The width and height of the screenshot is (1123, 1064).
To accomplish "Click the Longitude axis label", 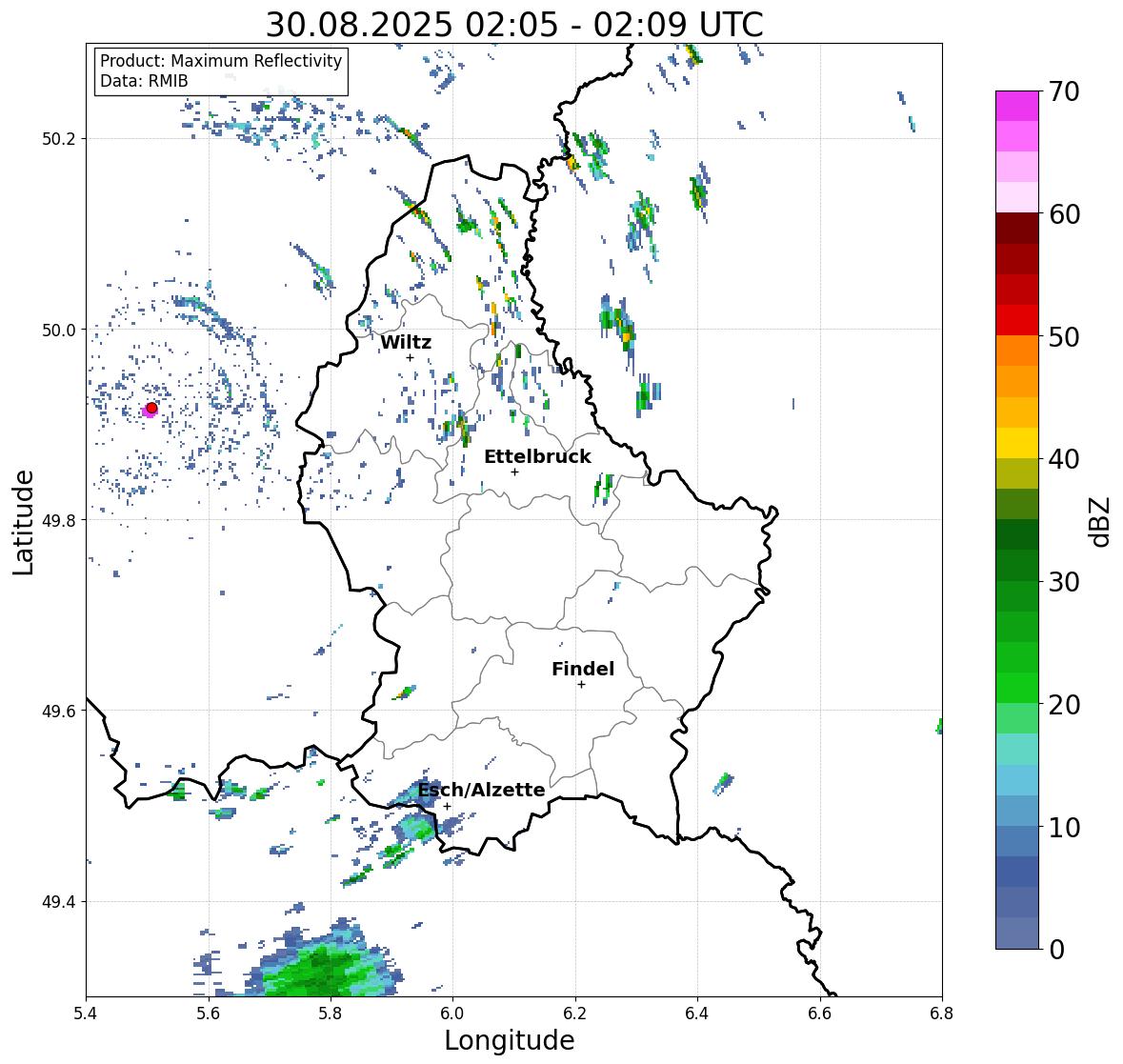I will (510, 1040).
